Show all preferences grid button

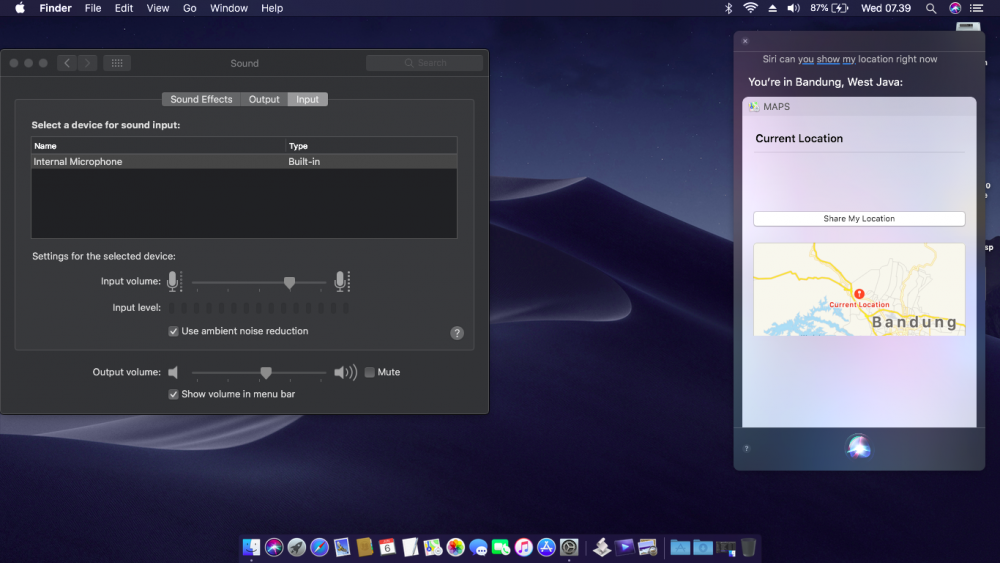point(117,63)
